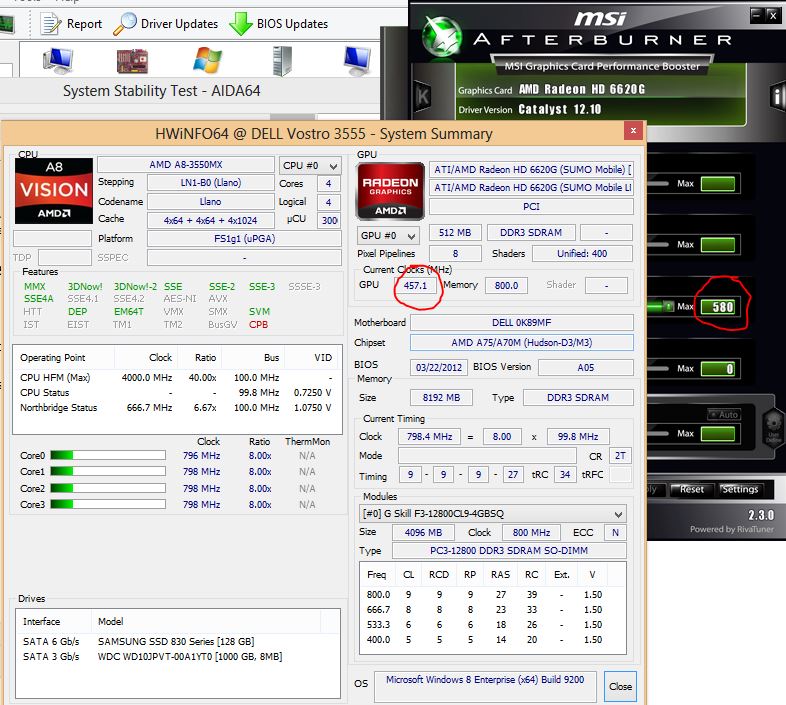Select the Windows logo icon in AIDA64
Image resolution: width=786 pixels, height=705 pixels.
click(x=208, y=61)
